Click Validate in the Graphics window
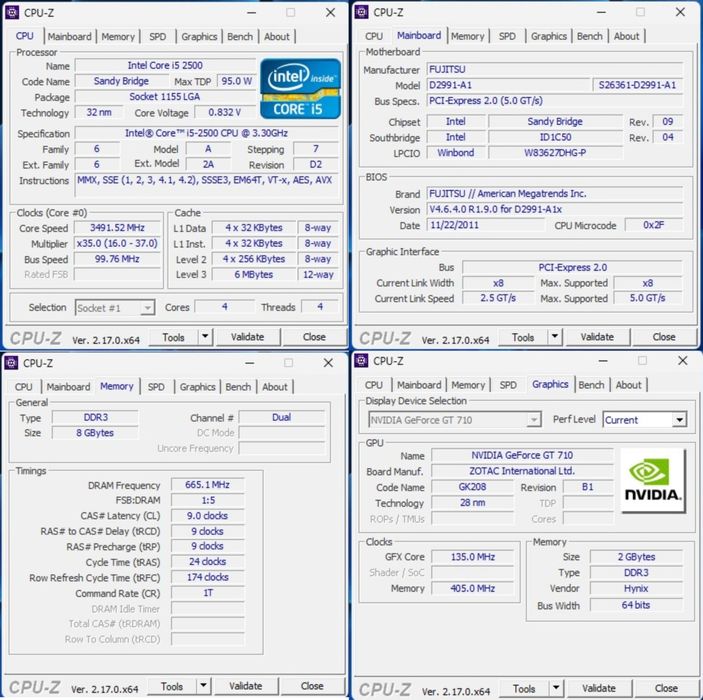 [599, 688]
